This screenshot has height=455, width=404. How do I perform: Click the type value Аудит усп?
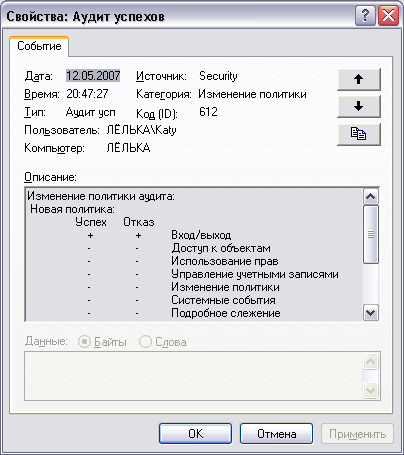click(x=91, y=112)
